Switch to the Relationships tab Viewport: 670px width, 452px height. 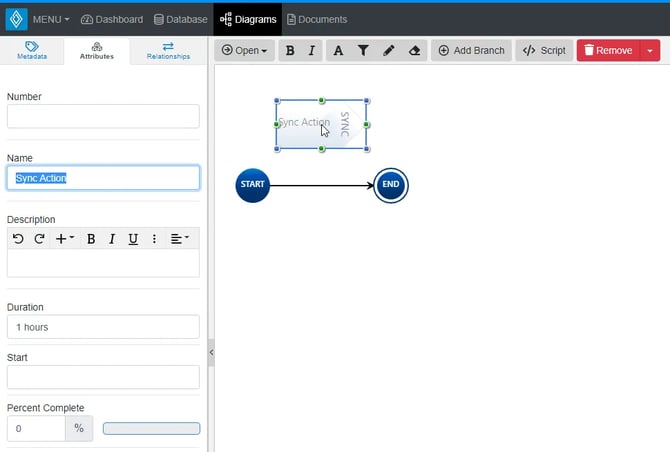tap(168, 51)
